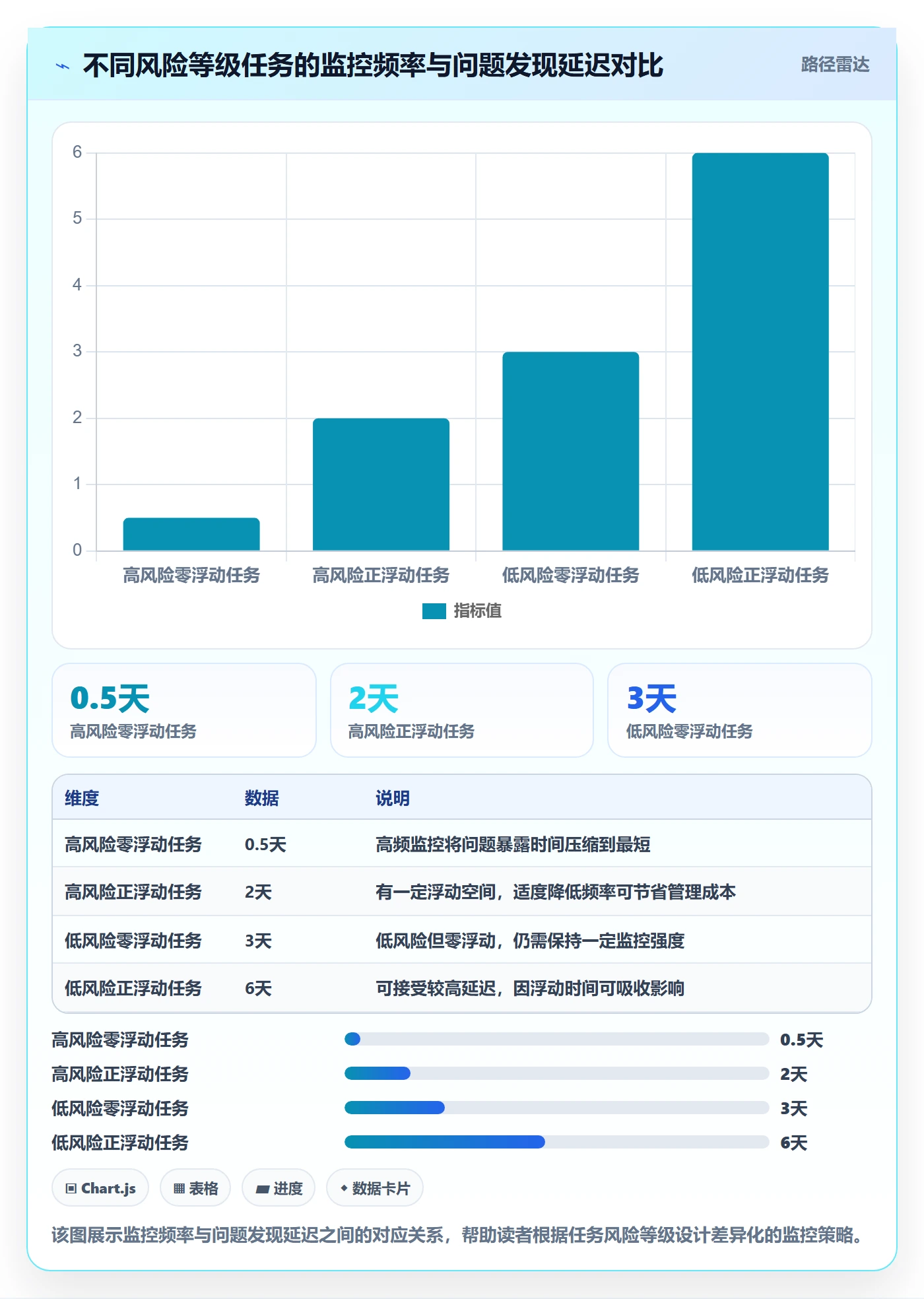Click the 说明 table column header
Screen dimensions: 924x1299
[393, 798]
